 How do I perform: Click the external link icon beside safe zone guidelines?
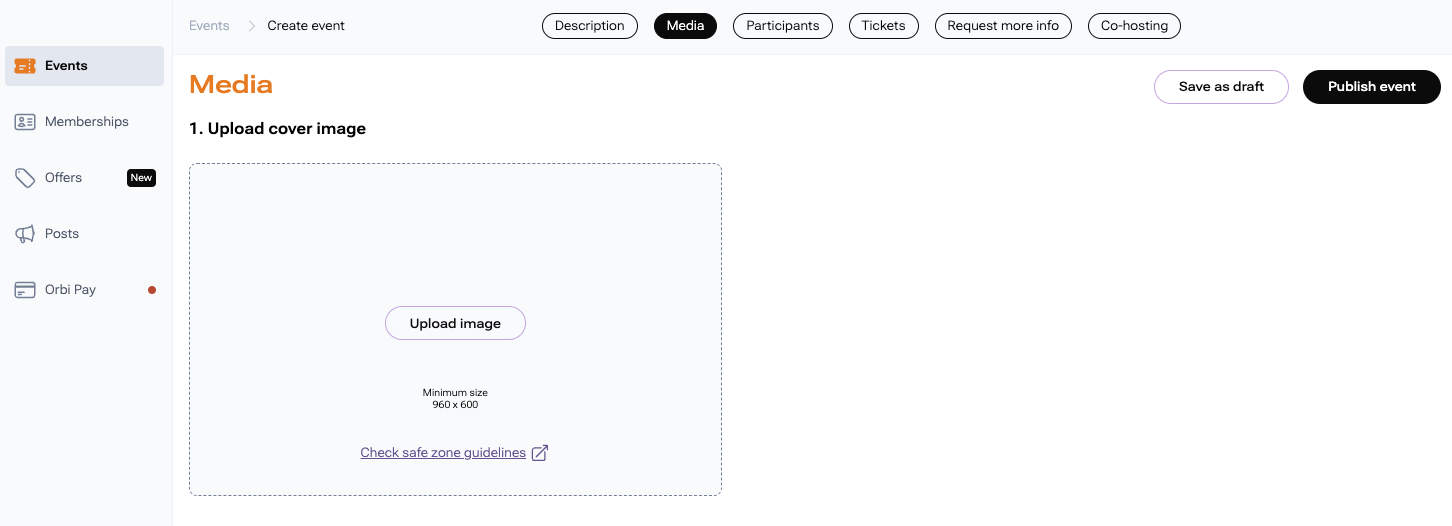[x=540, y=453]
